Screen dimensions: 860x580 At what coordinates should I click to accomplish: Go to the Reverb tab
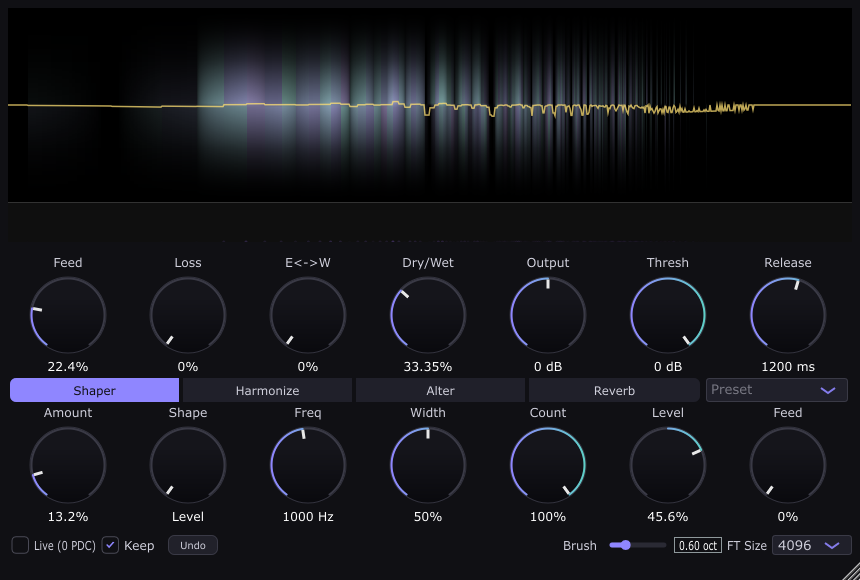[614, 390]
